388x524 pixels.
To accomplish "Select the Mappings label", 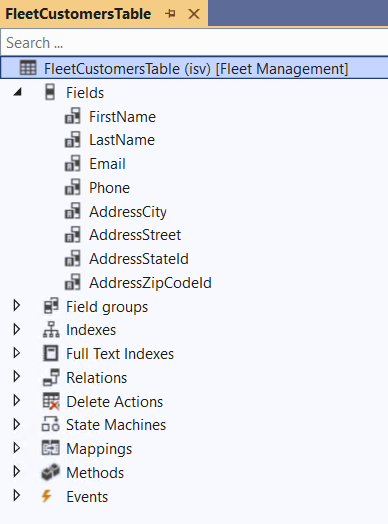I will pos(99,449).
